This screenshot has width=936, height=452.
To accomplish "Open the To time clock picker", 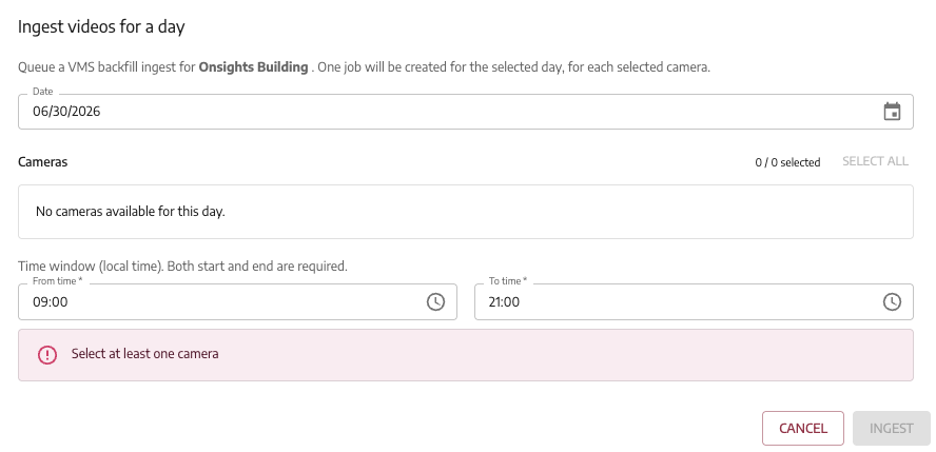I will pyautogui.click(x=892, y=302).
